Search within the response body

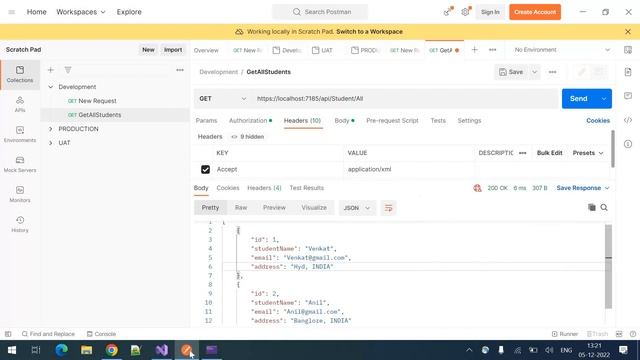click(x=604, y=207)
